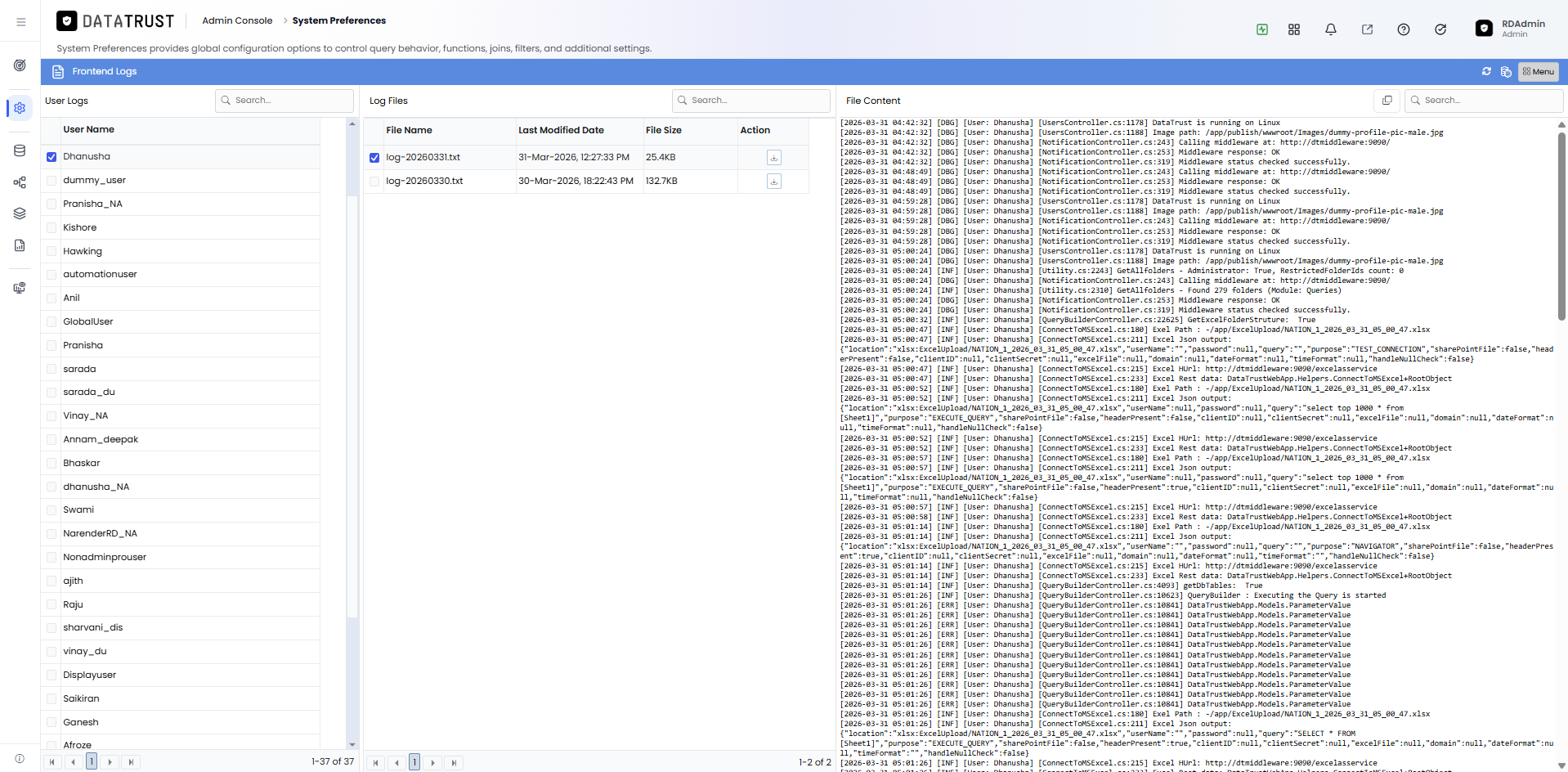1568x772 pixels.
Task: Select page 1 in Log Files pager
Action: [x=414, y=762]
